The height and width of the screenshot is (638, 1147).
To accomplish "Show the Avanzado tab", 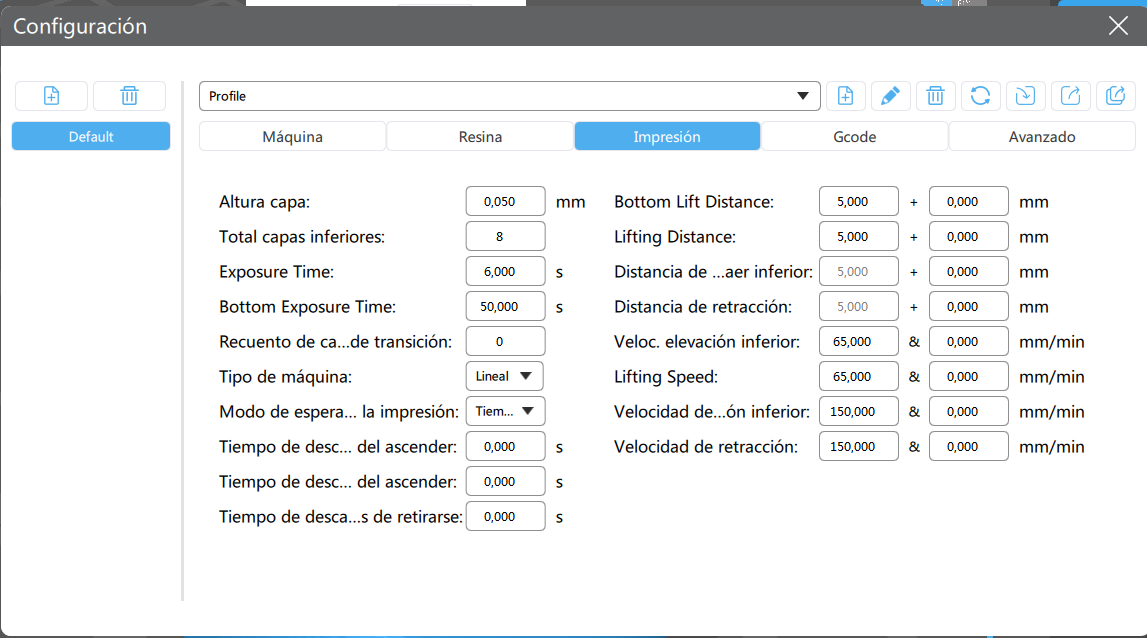I will (x=1042, y=137).
